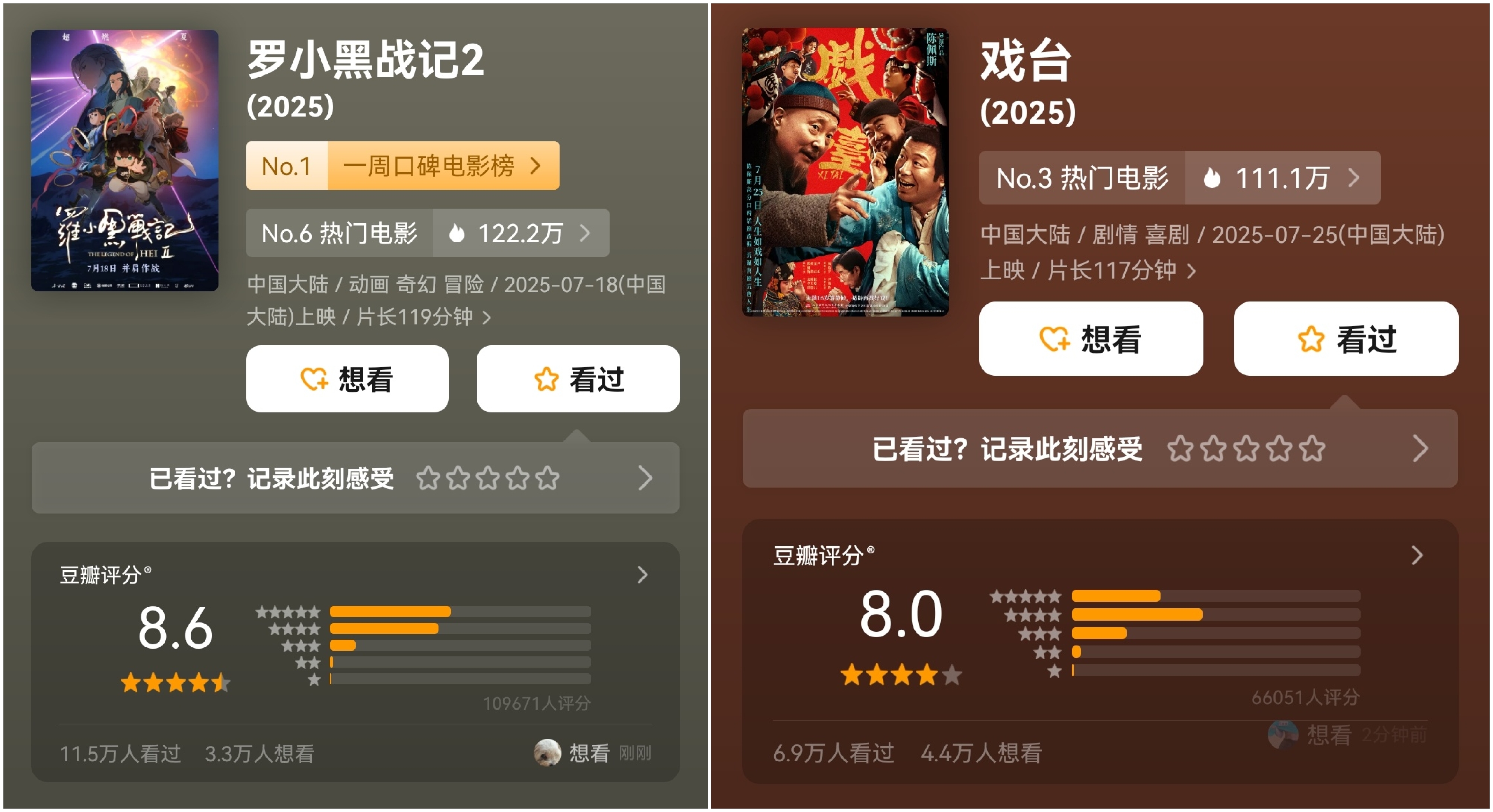Click the star icon on 罗小黑战记2's 看过 button

pyautogui.click(x=546, y=379)
